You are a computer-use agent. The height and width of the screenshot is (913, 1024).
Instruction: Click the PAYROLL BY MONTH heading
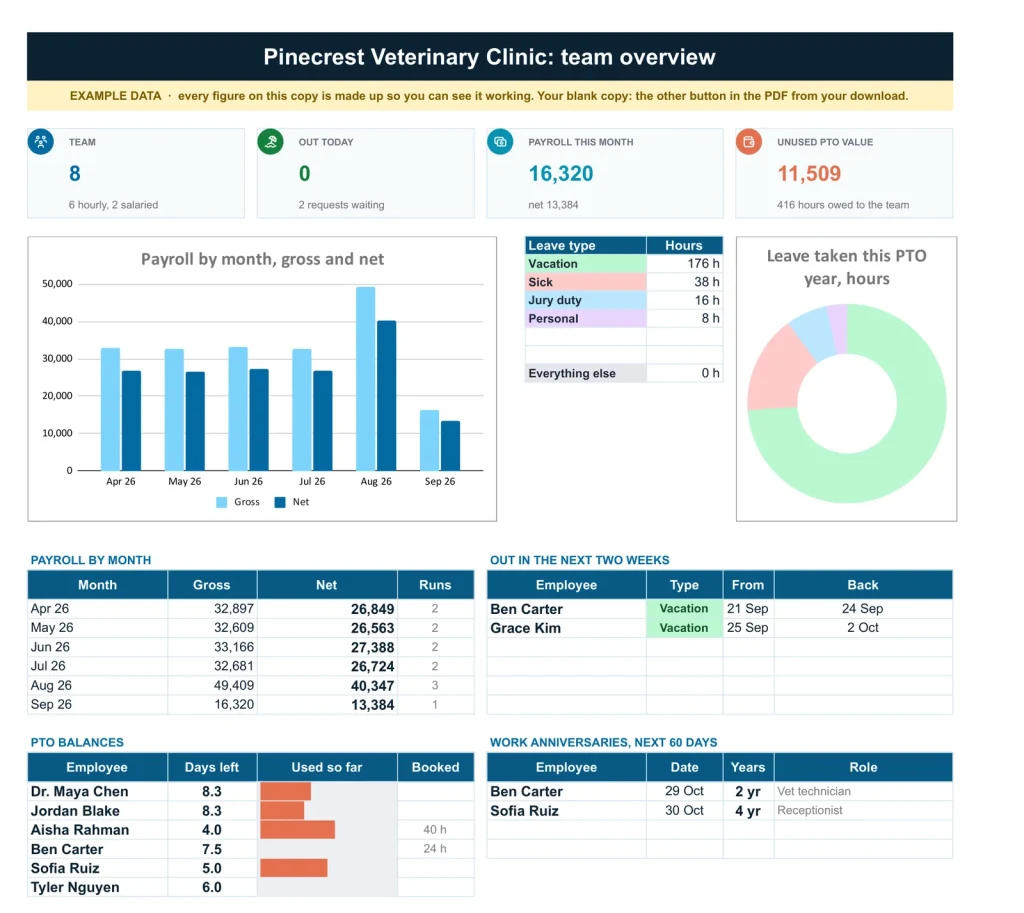coord(91,560)
